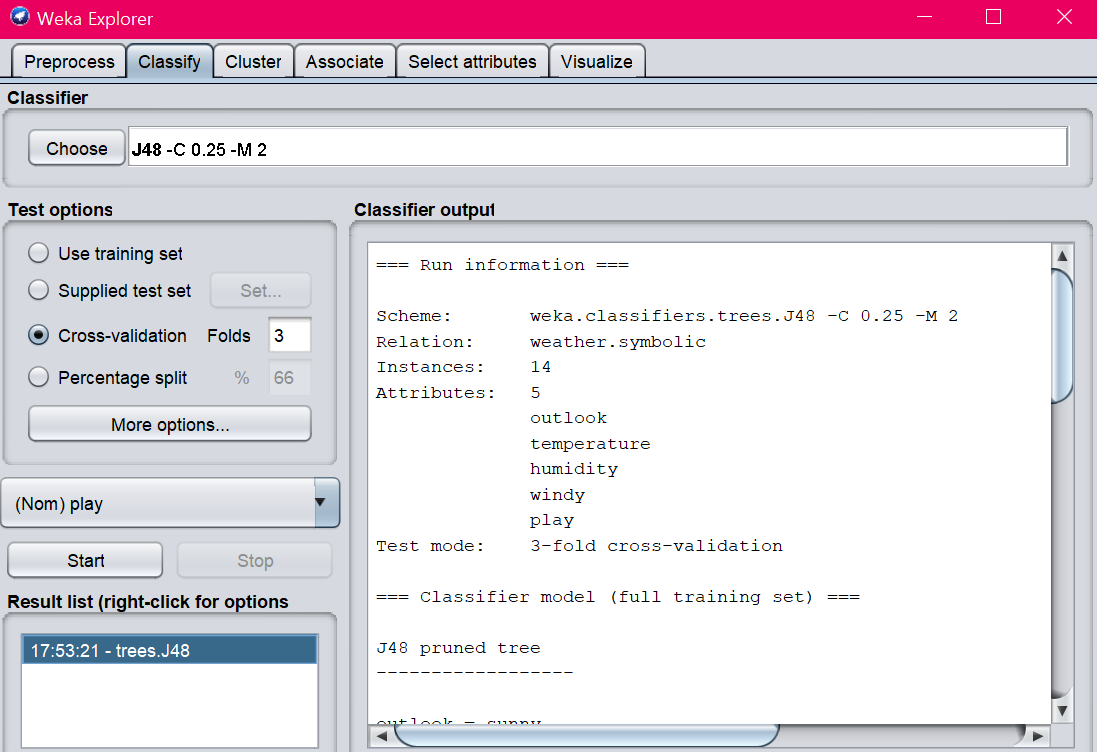
Task: Click the Start button
Action: coord(85,560)
